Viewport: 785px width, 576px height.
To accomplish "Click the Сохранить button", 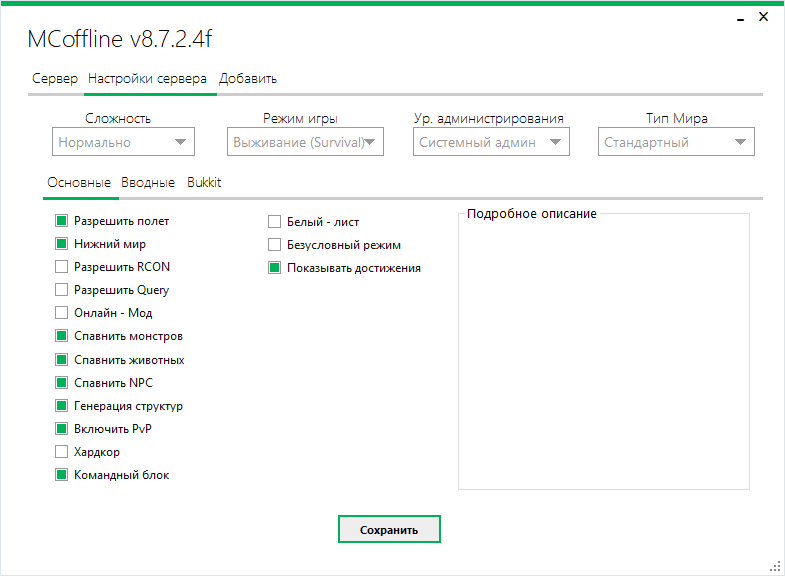I will (x=389, y=529).
